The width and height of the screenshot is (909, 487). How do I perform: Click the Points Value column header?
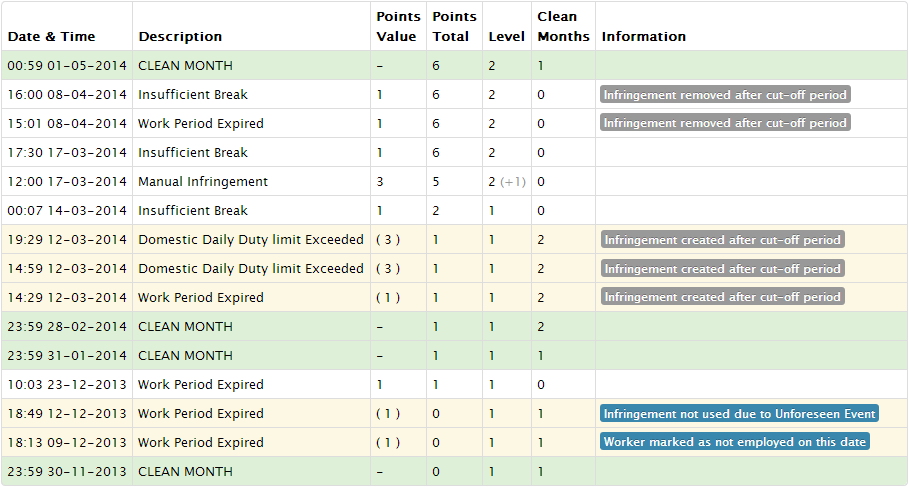click(x=398, y=26)
